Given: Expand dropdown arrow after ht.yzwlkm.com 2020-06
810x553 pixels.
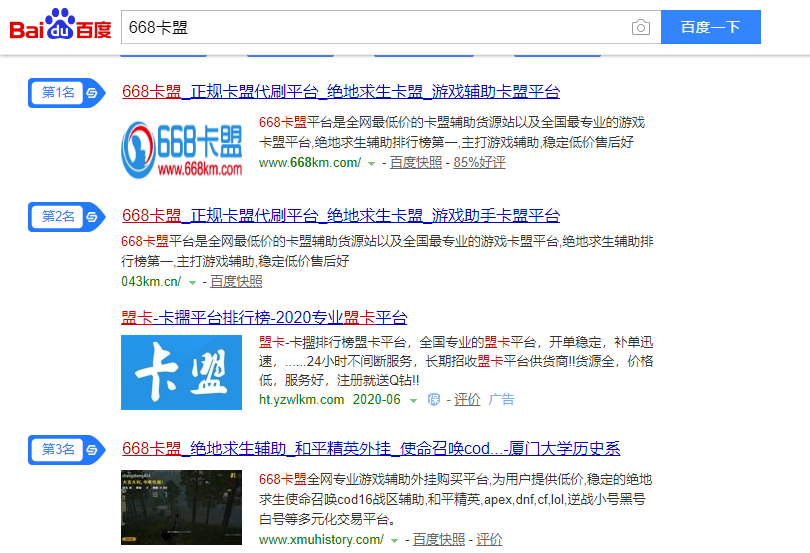Looking at the screenshot, I should tap(413, 401).
